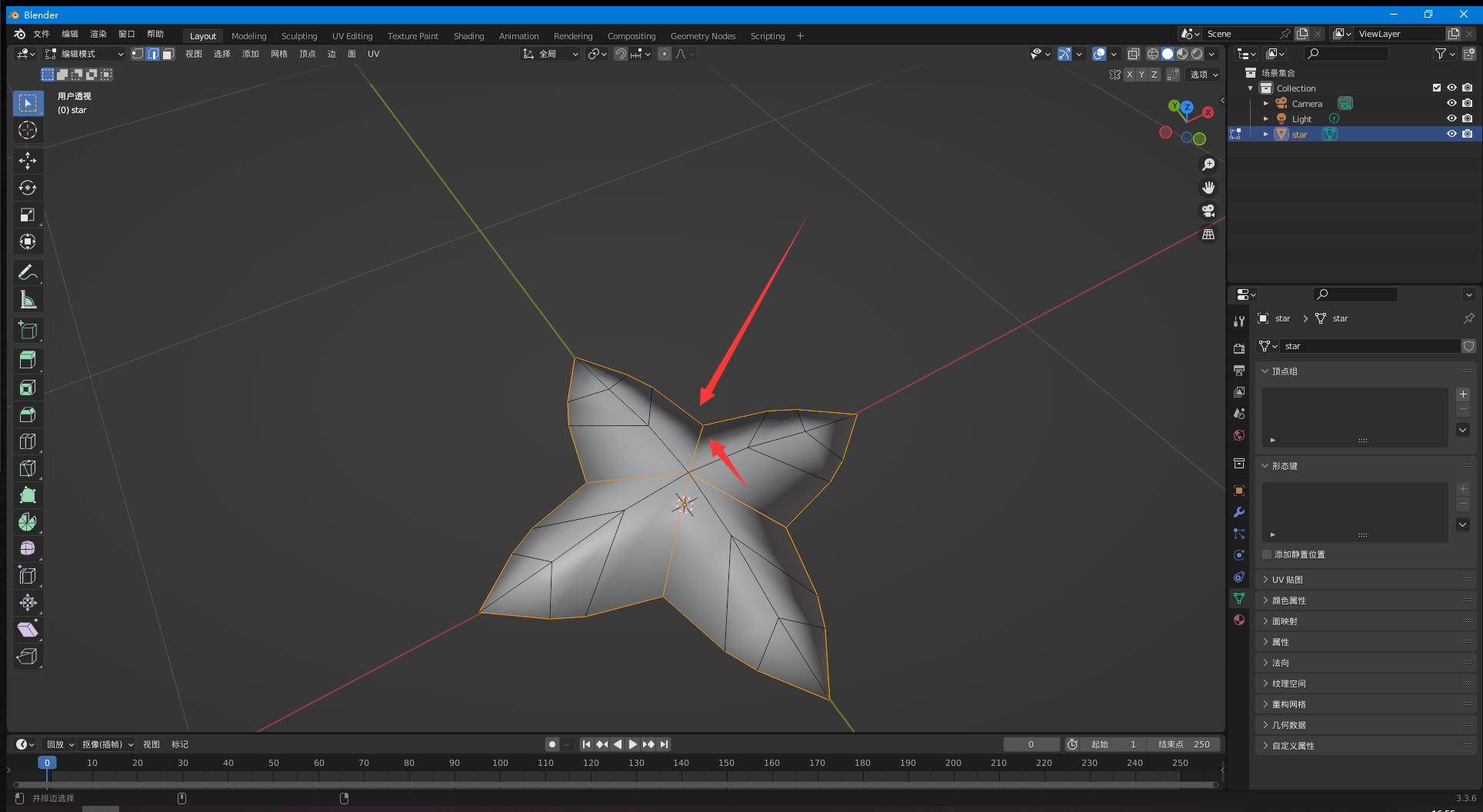Switch to the Shading workspace tab
This screenshot has height=812, width=1483.
(x=468, y=36)
